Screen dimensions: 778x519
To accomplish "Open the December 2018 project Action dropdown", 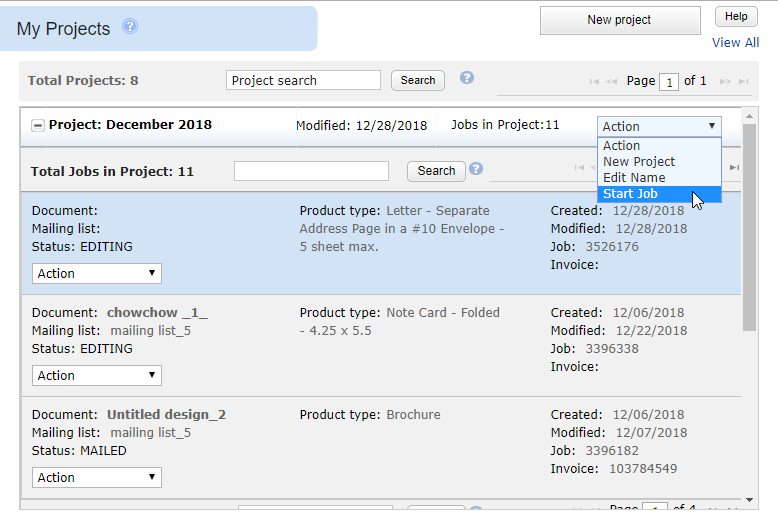I will pyautogui.click(x=659, y=126).
